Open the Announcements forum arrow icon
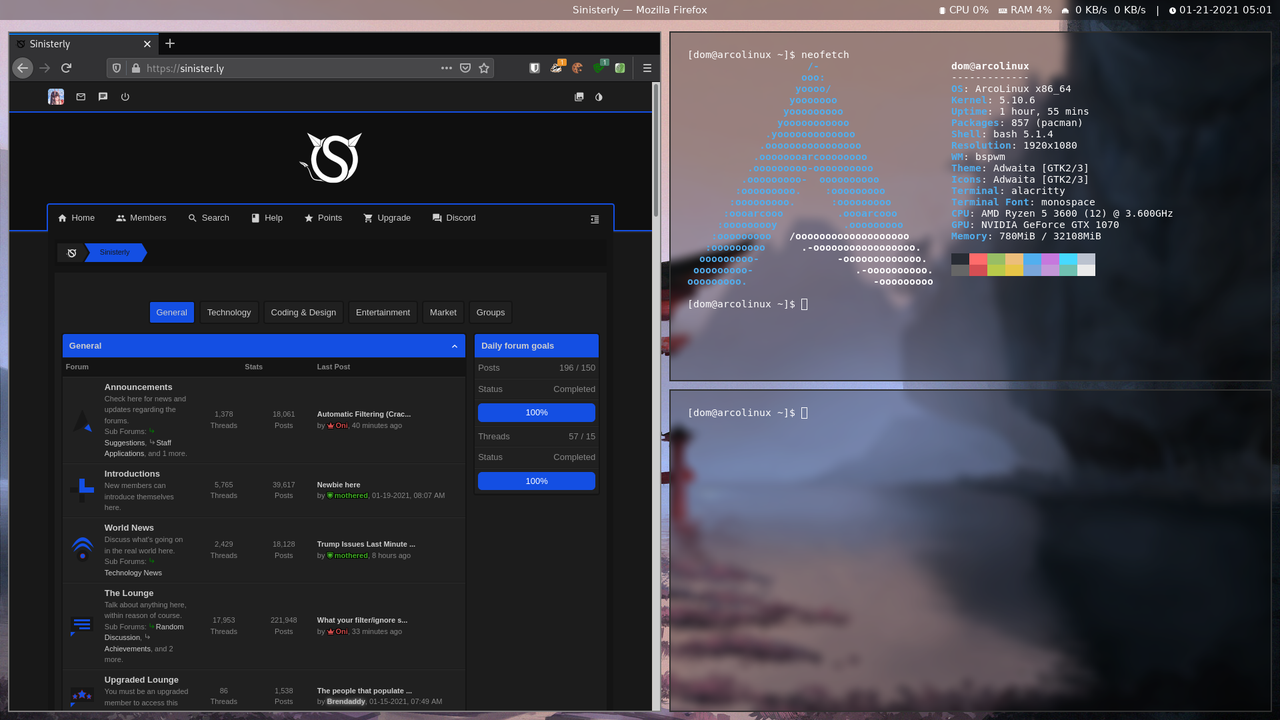 (82, 421)
